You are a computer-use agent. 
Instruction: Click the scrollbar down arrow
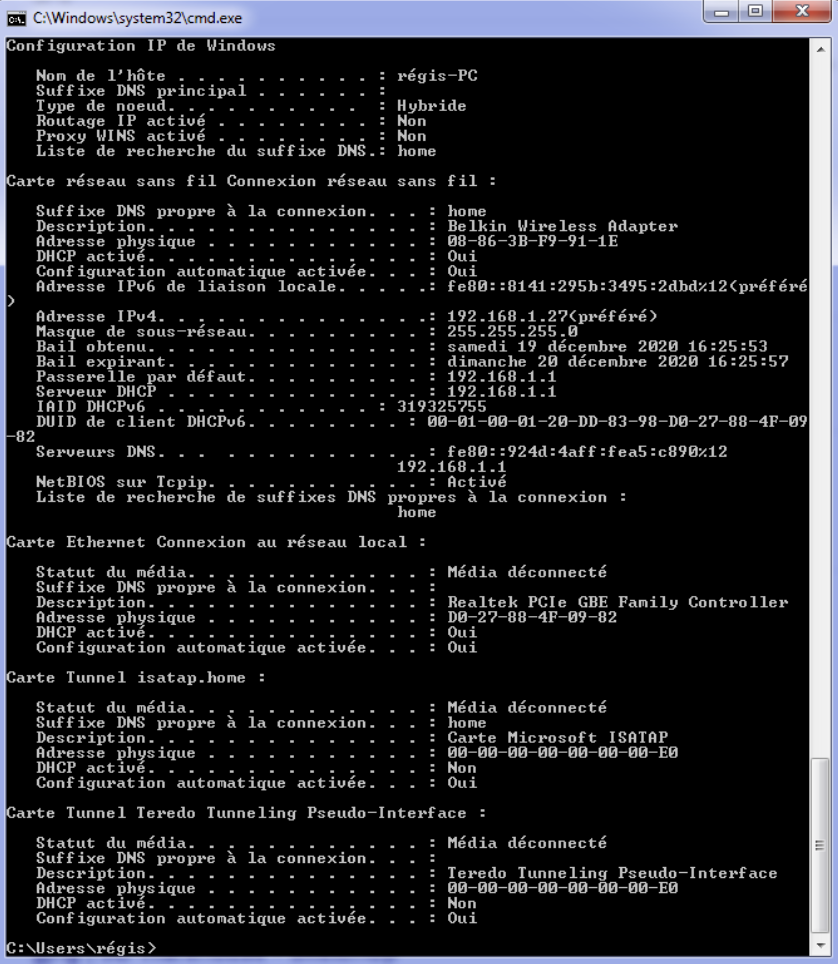(820, 946)
